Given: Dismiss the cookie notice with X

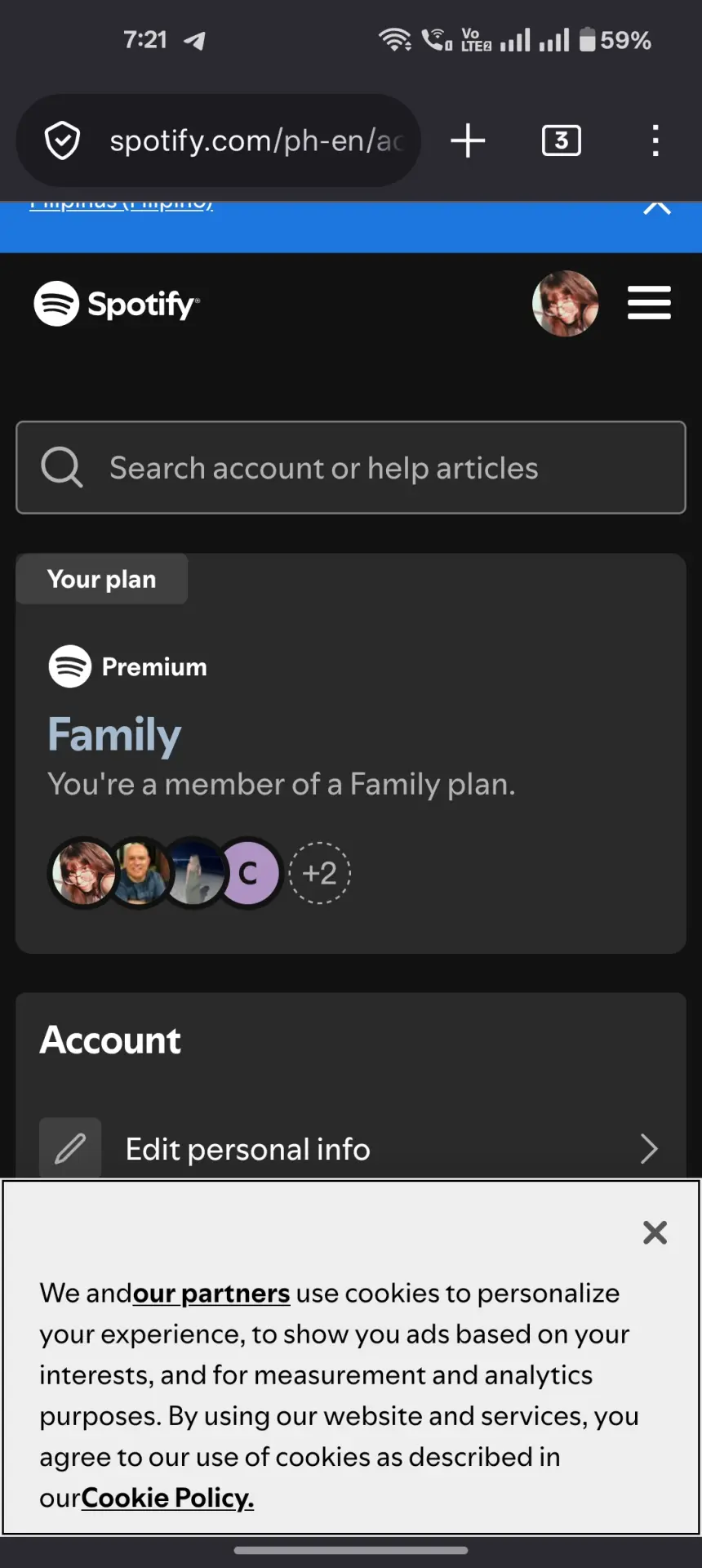Looking at the screenshot, I should (x=655, y=1232).
